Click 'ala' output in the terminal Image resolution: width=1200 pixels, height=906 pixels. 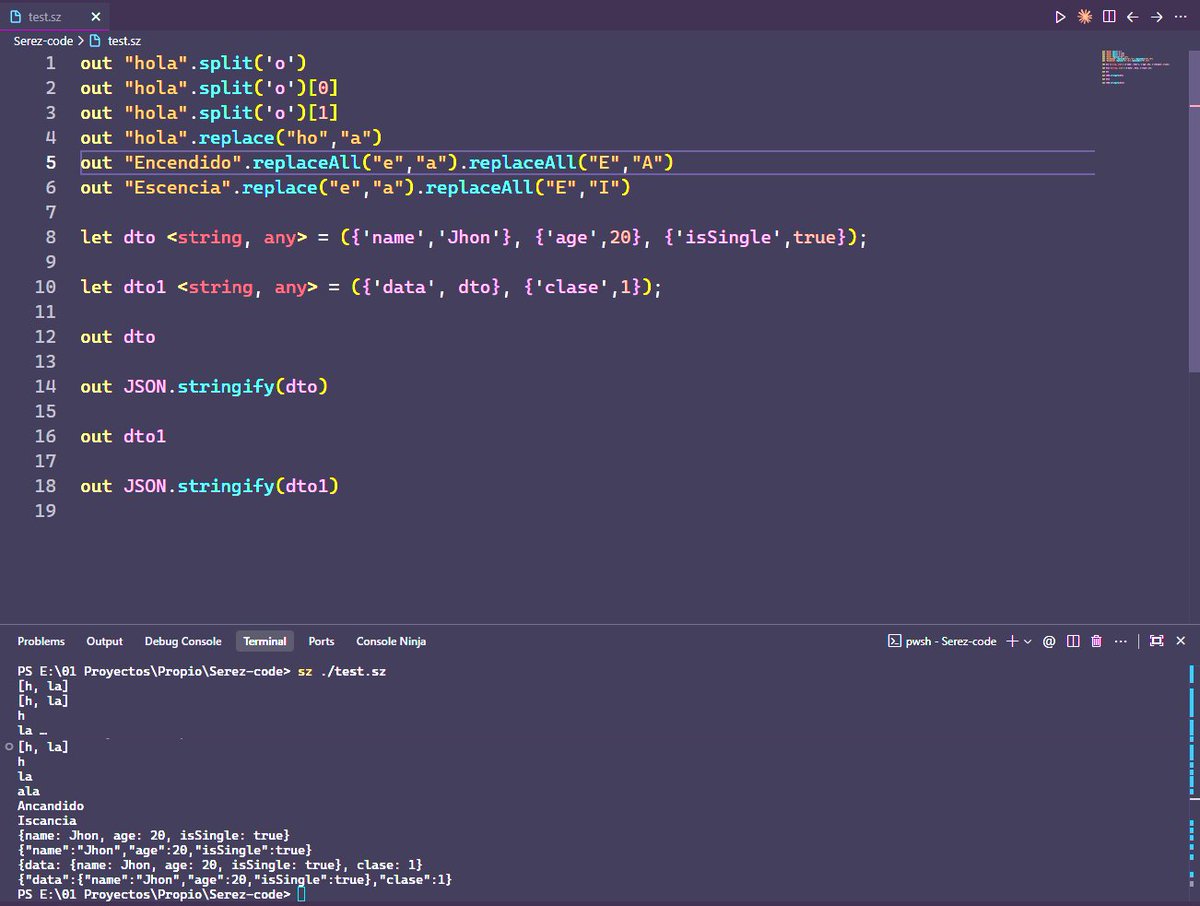pos(29,791)
